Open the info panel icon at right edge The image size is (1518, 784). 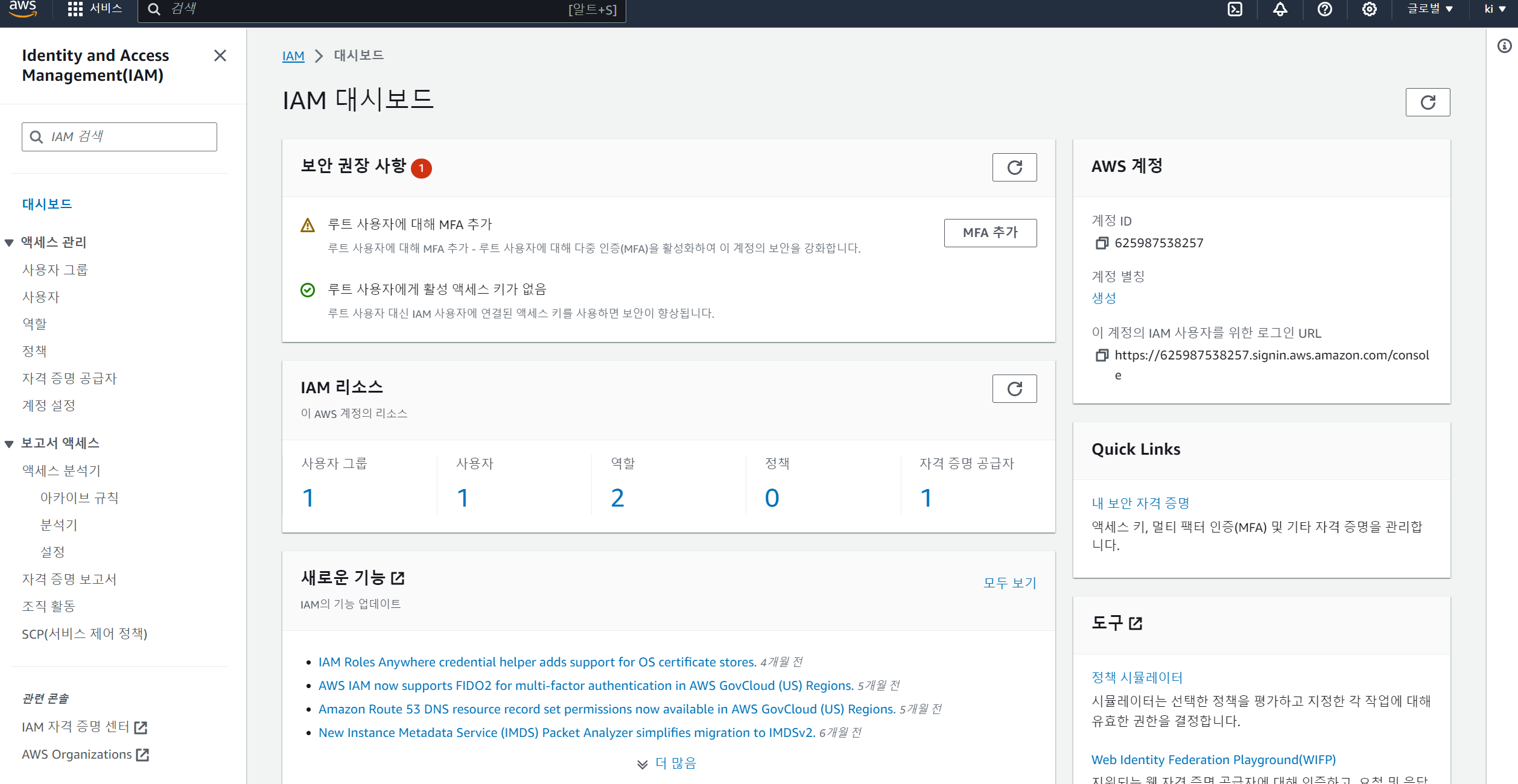1505,46
